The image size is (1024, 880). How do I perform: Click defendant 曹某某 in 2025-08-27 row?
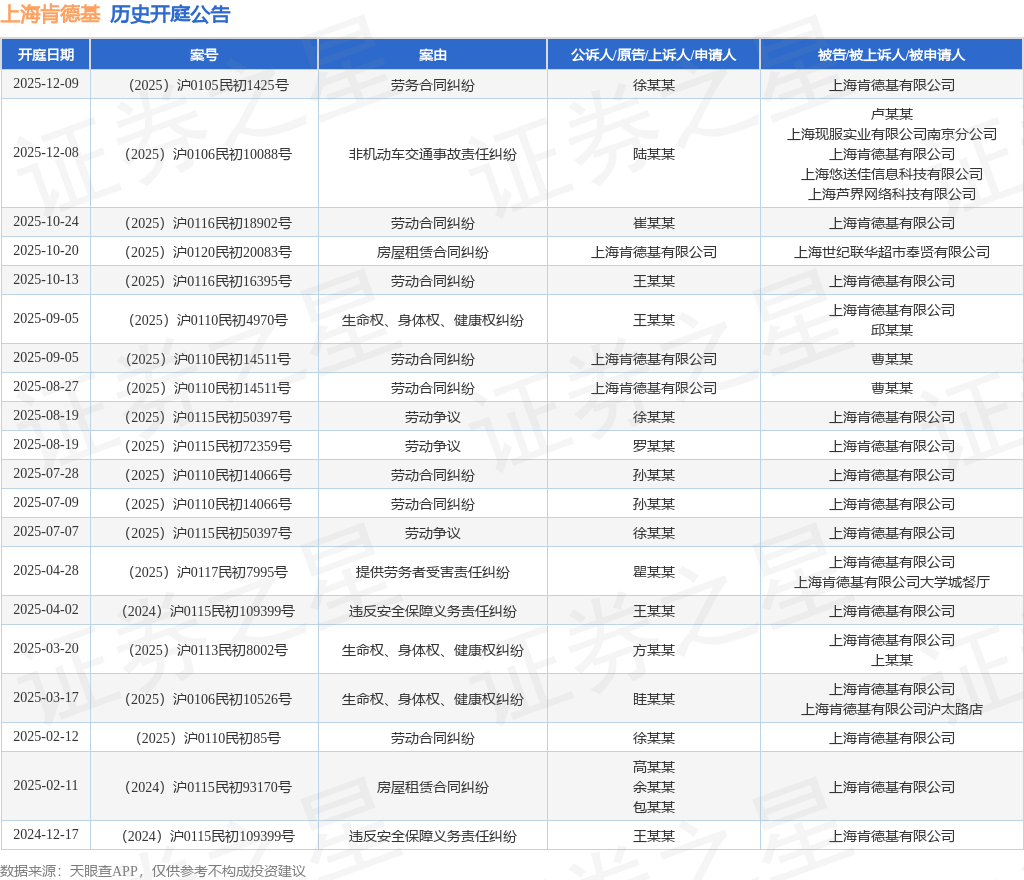pos(891,388)
